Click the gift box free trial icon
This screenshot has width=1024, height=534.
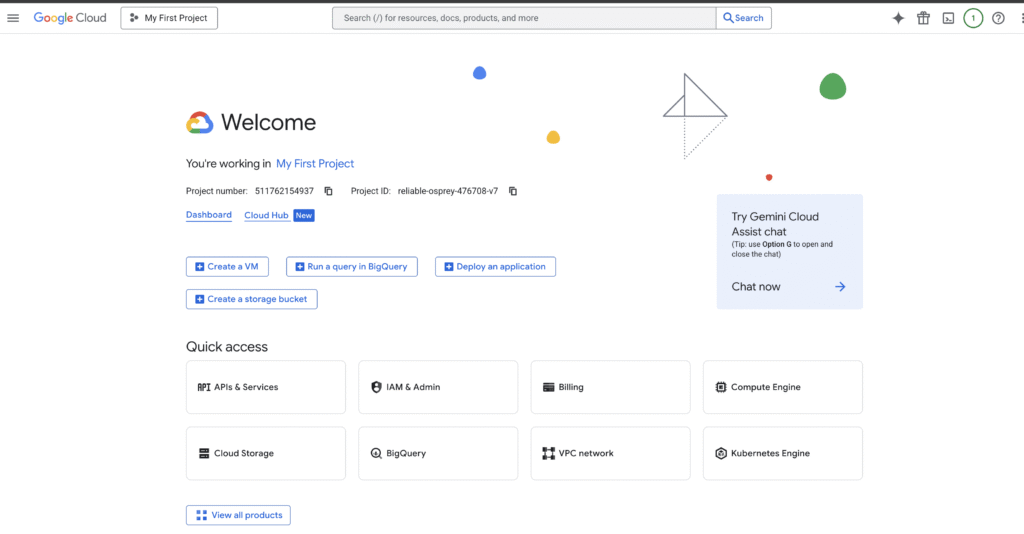[923, 18]
